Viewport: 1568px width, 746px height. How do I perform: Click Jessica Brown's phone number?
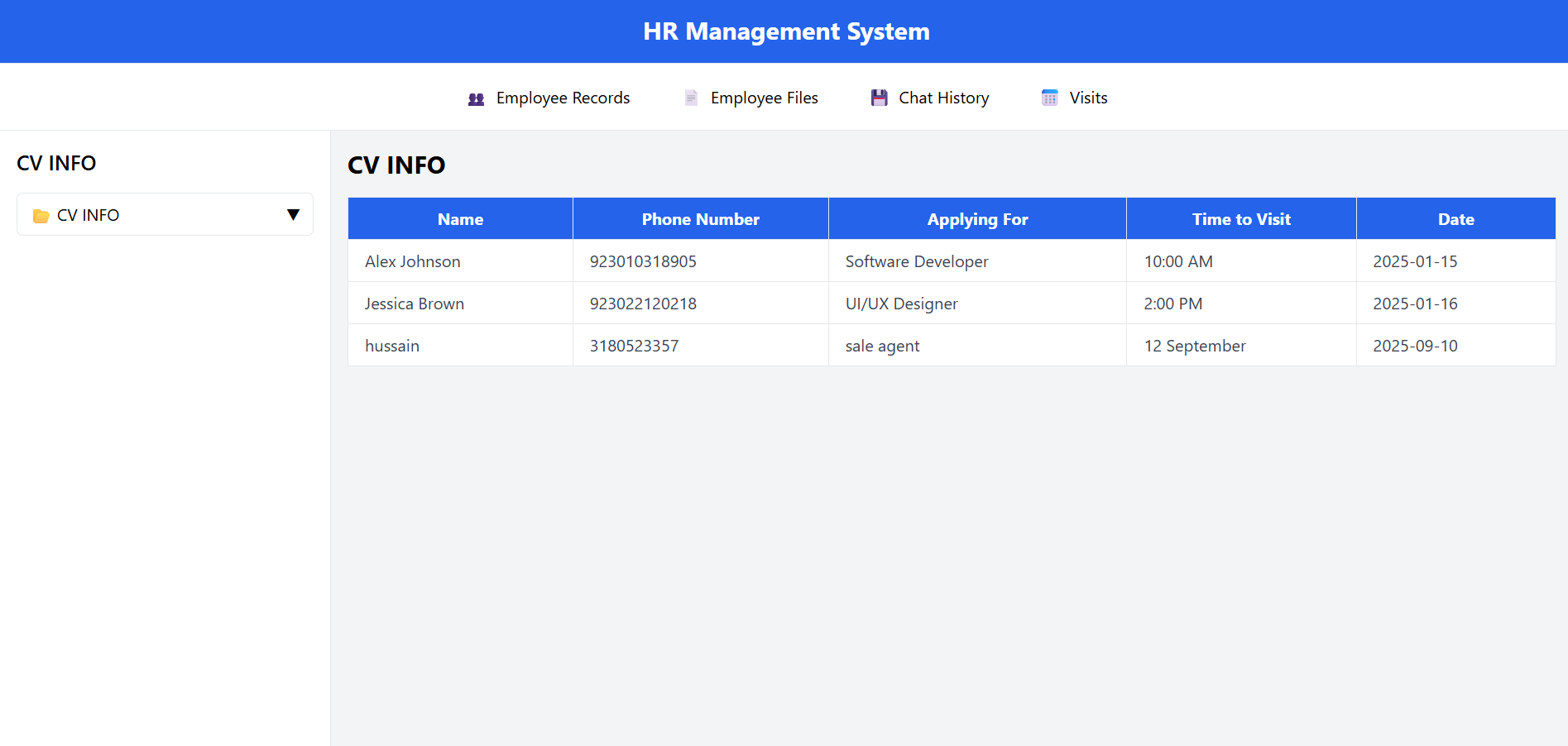(x=643, y=304)
